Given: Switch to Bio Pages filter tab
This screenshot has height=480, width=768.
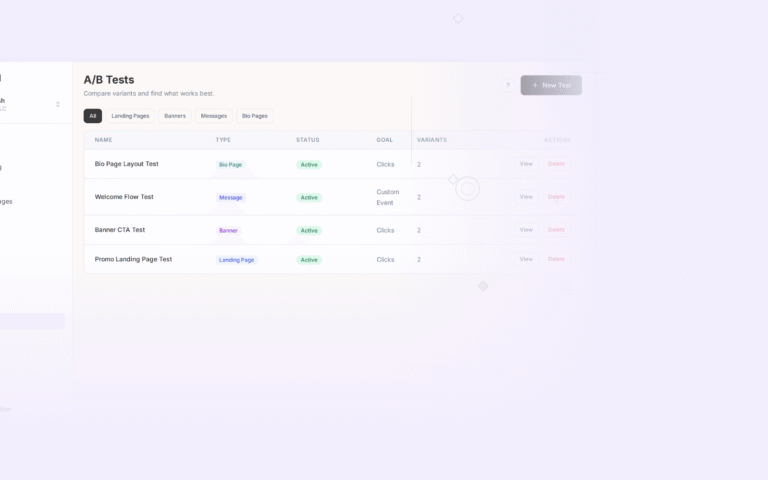Looking at the screenshot, I should [x=255, y=116].
